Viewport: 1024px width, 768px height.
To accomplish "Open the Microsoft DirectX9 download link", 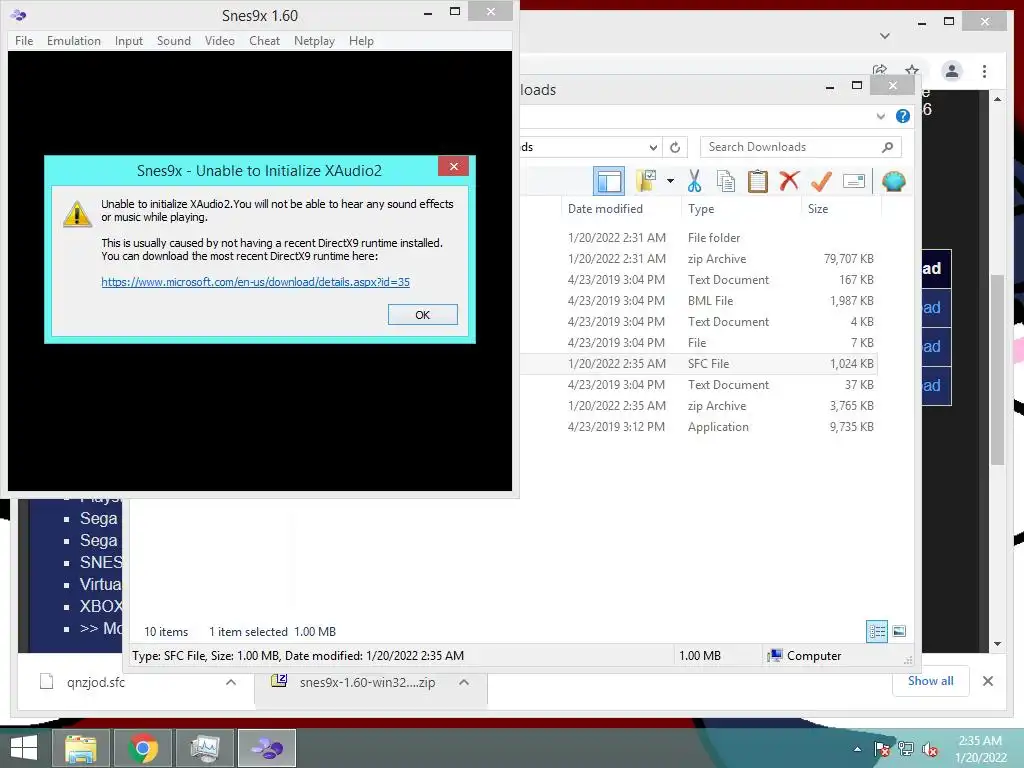I will click(x=255, y=282).
